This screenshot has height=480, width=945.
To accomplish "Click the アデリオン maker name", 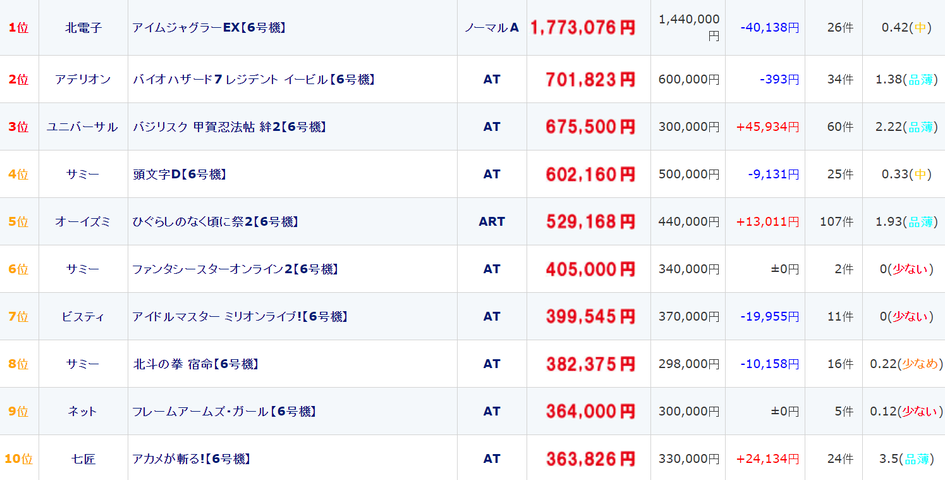I will coord(83,79).
